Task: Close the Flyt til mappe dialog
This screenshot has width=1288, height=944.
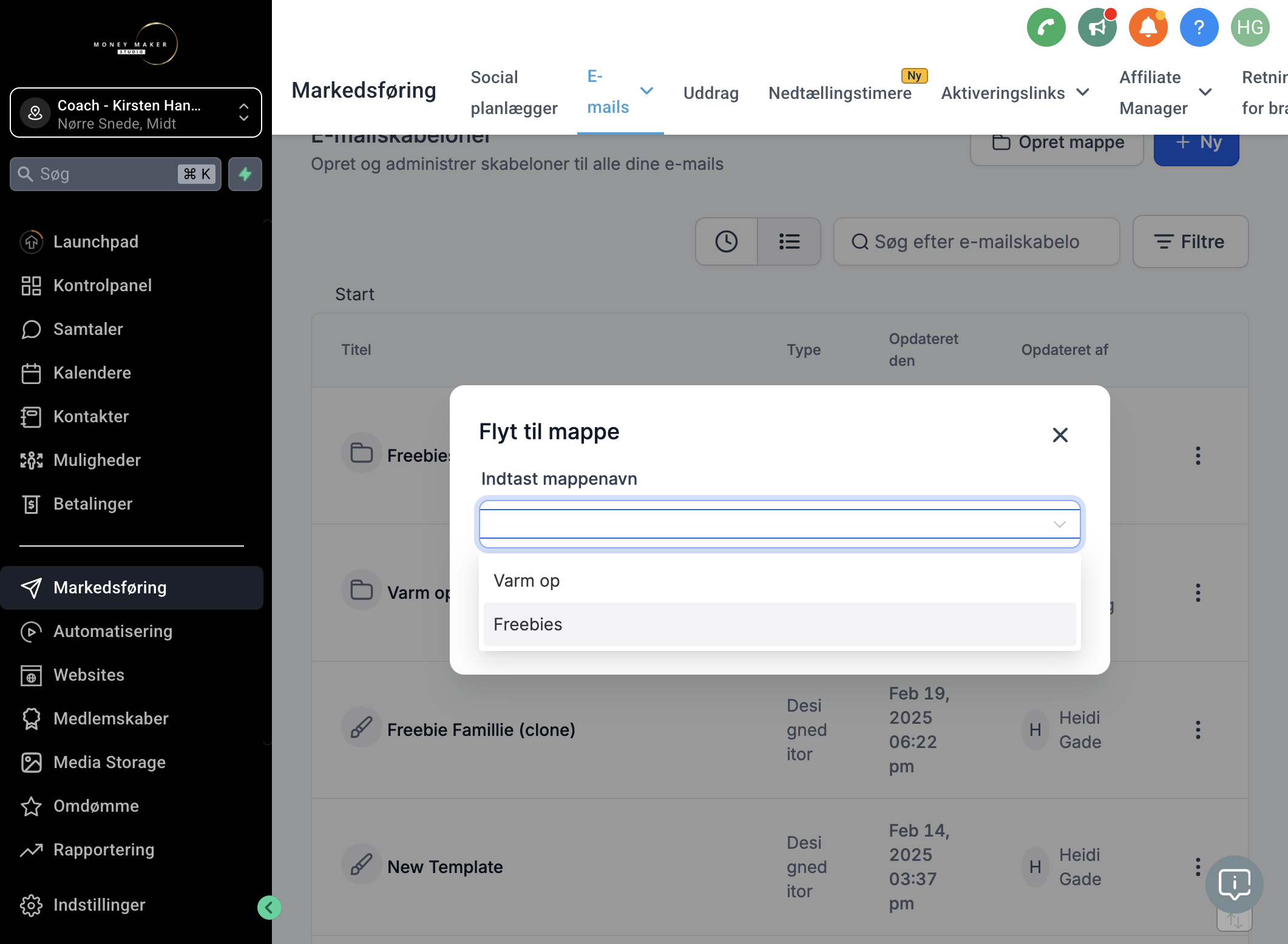Action: [1060, 435]
